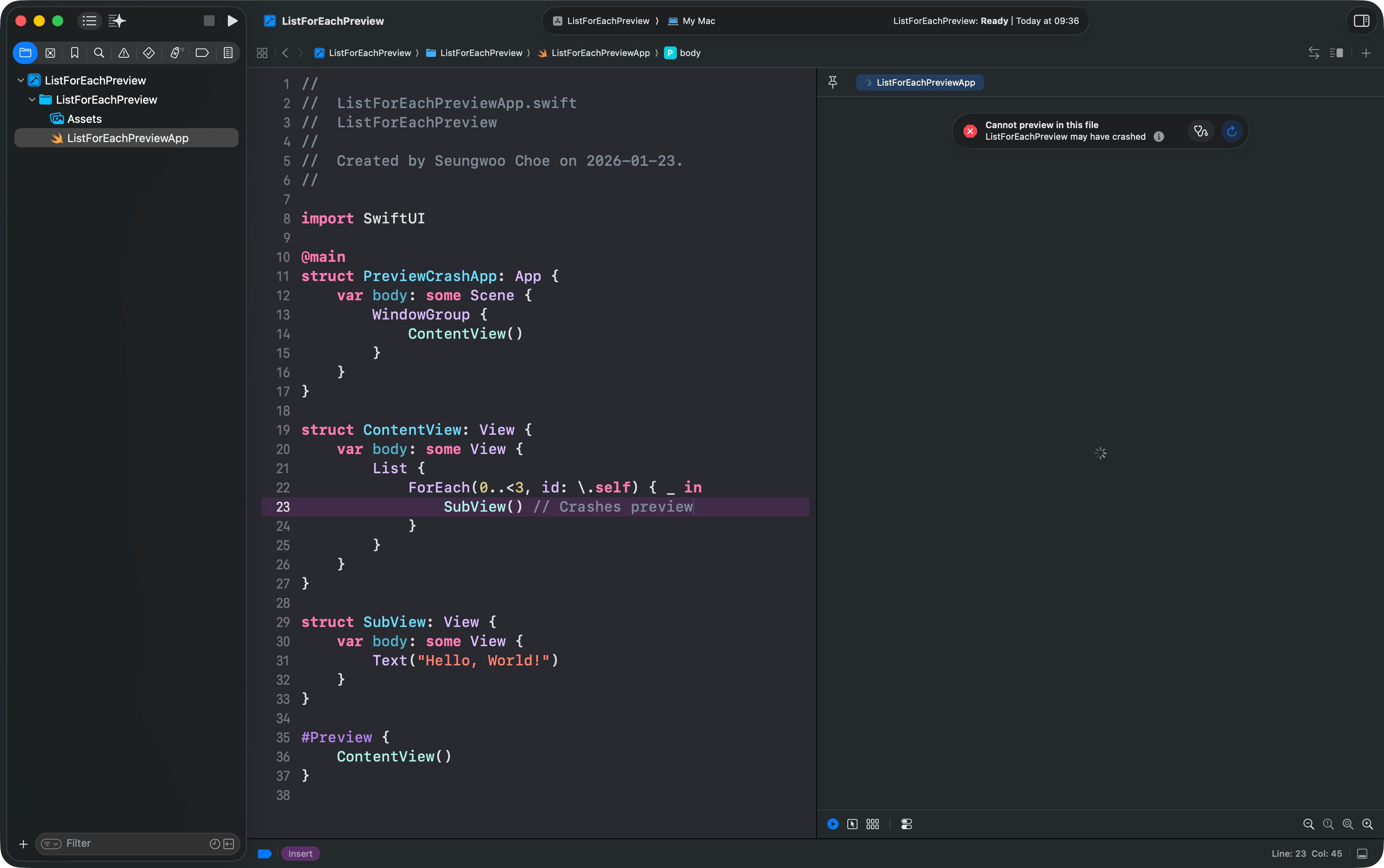
Task: Run the app with the Play button
Action: (x=232, y=21)
